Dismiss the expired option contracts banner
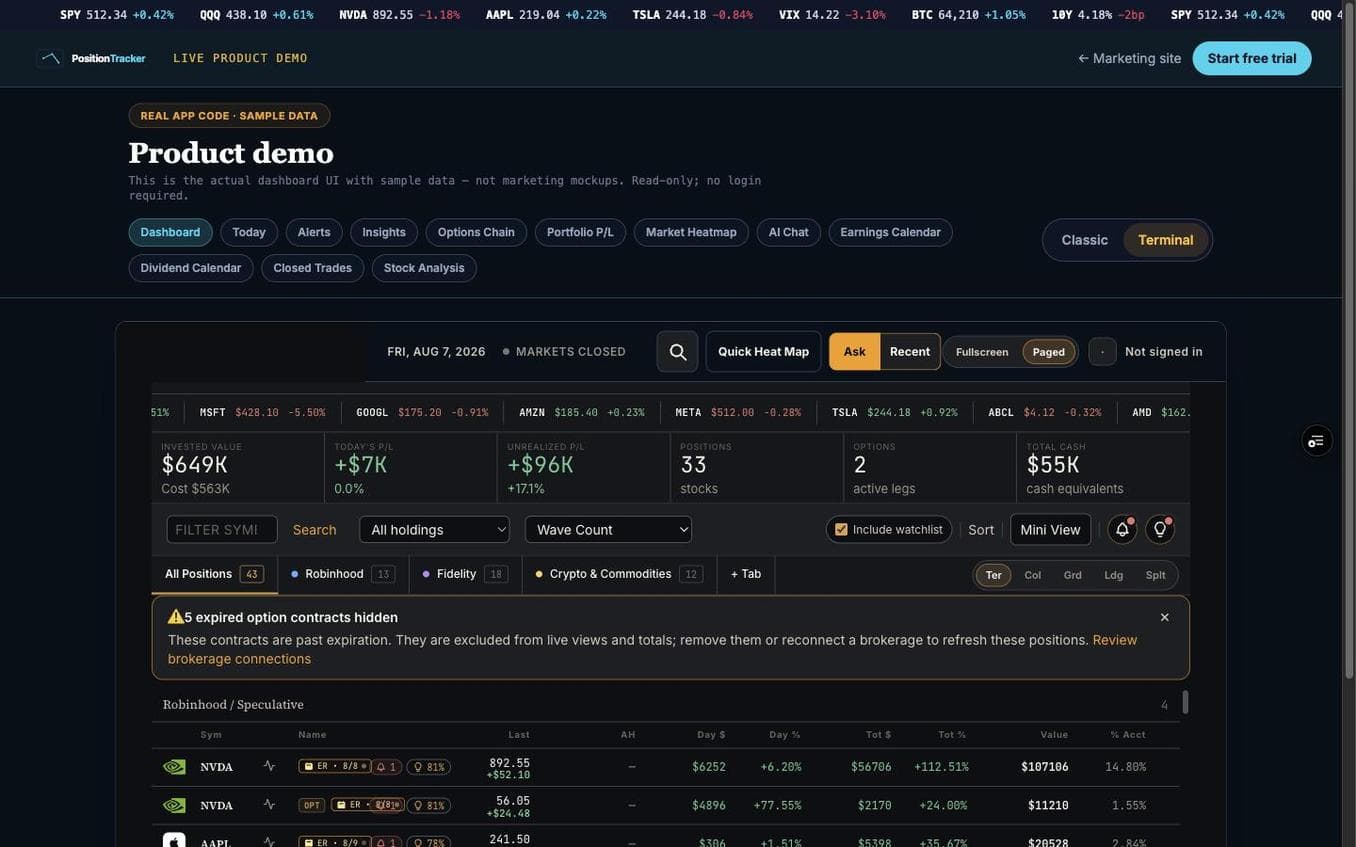 [1164, 617]
